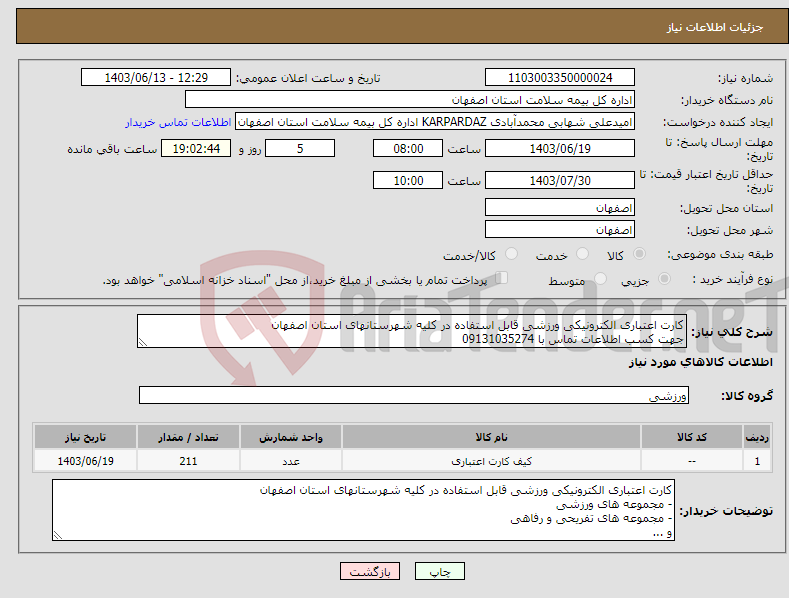The height and width of the screenshot is (598, 789).
Task: Click the need number field 1103003350000024
Action: point(560,78)
